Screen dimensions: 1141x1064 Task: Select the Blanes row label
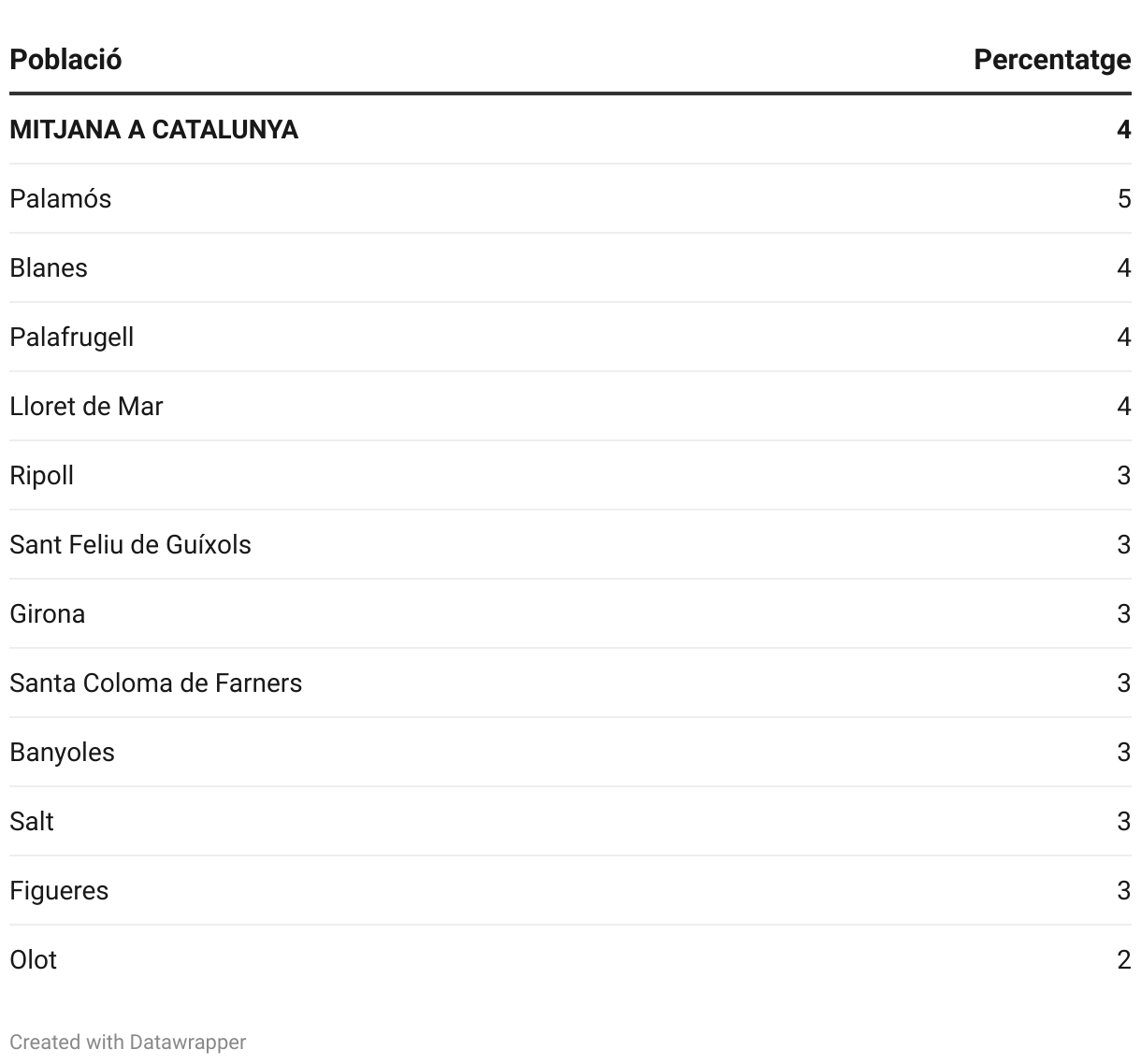click(49, 267)
